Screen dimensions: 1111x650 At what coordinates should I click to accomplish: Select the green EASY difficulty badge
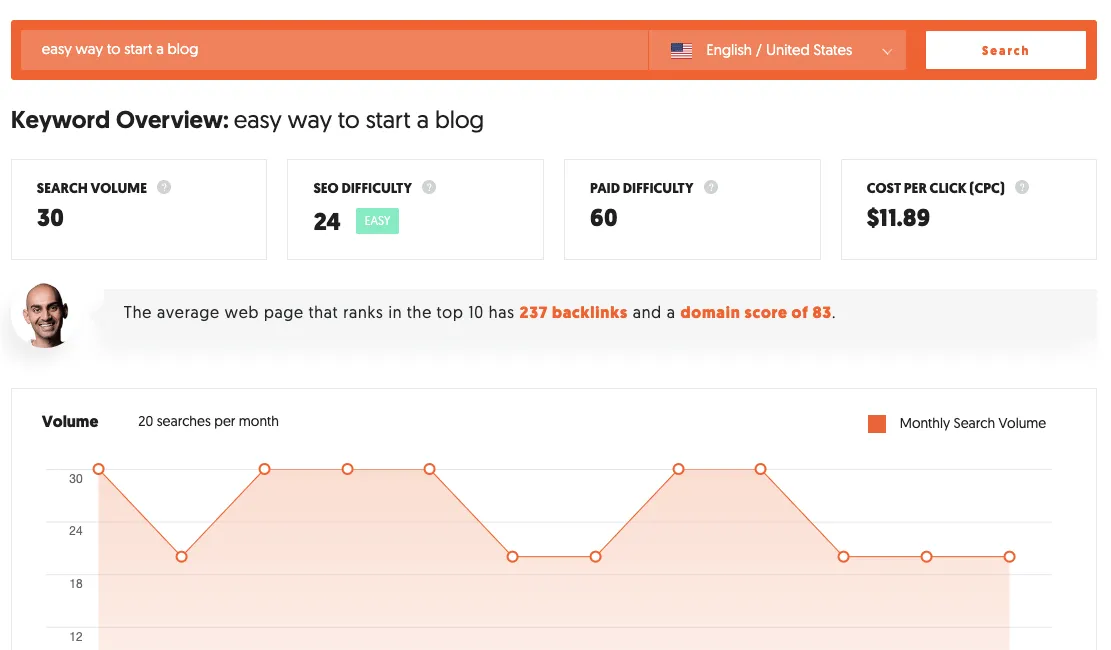click(x=377, y=220)
